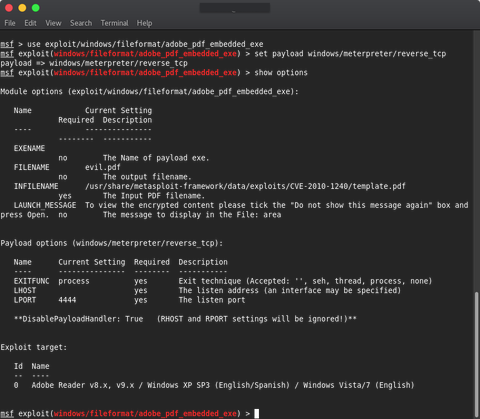
Task: Click the window title bar field
Action: pyautogui.click(x=235, y=8)
